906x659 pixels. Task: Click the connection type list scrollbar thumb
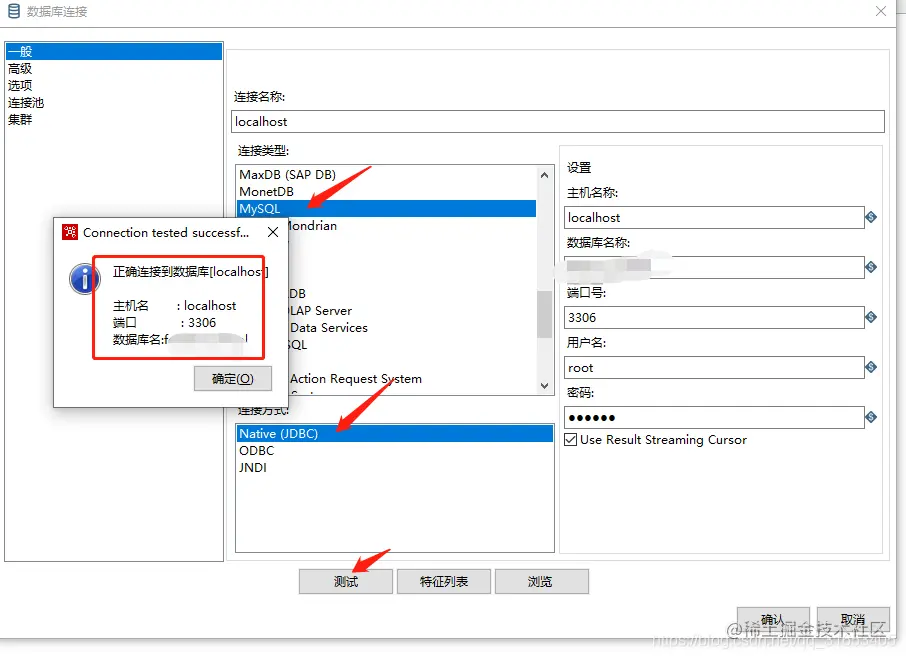coord(544,314)
